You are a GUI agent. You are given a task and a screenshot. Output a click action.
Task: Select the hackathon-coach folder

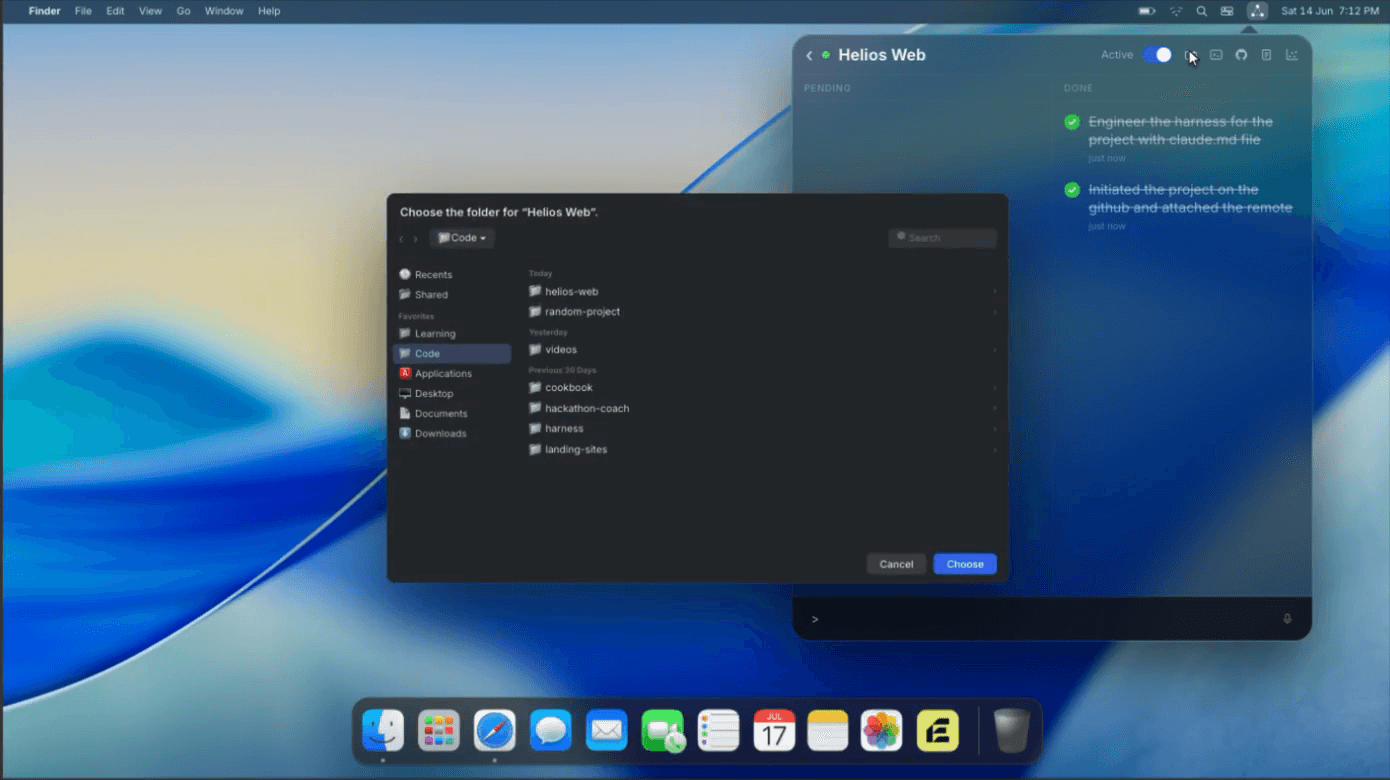click(763, 409)
